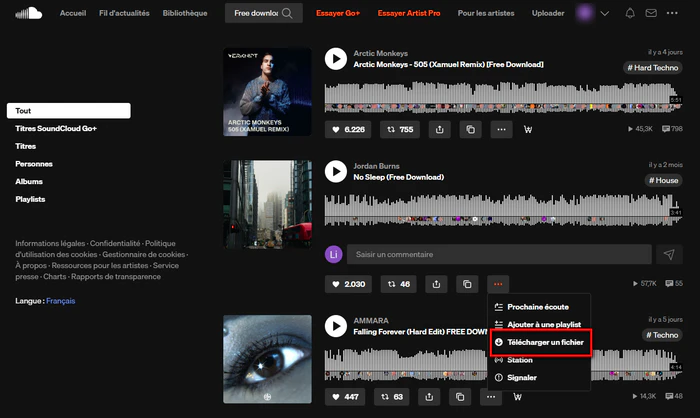Open the SoundCloud logo home link
Viewport: 700px width, 418px height.
click(x=29, y=13)
